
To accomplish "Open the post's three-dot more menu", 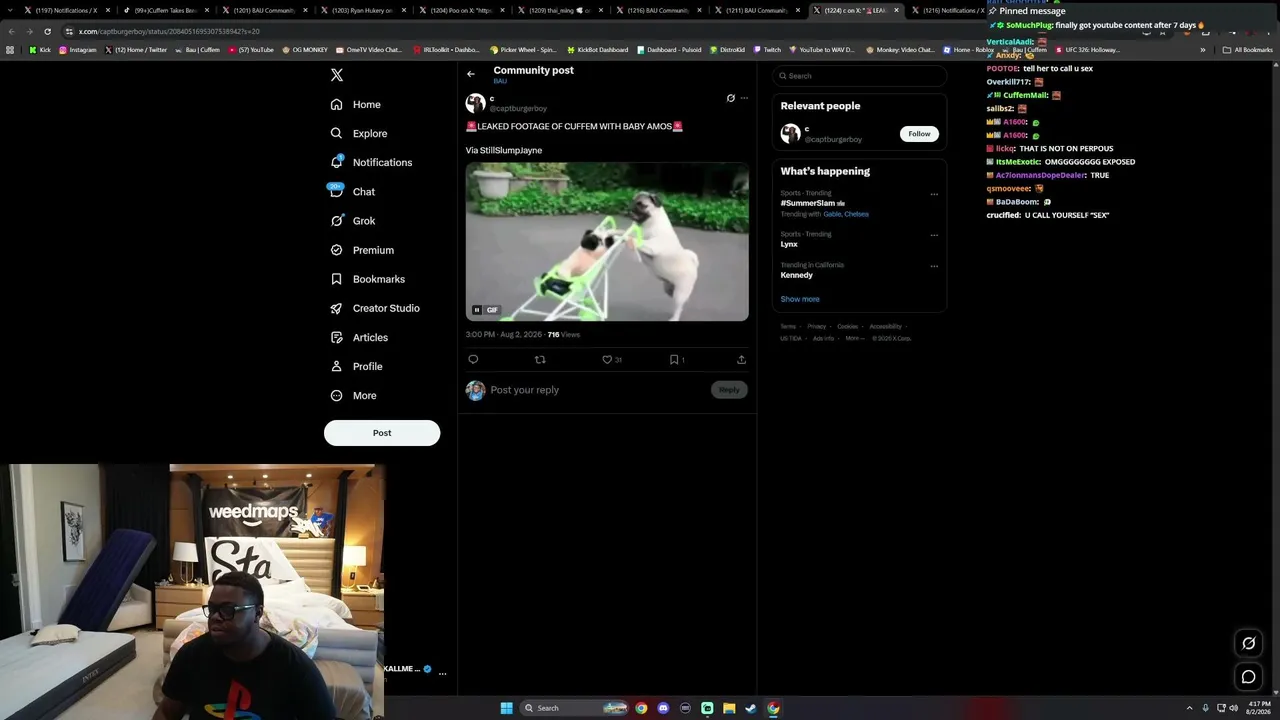I will point(744,98).
